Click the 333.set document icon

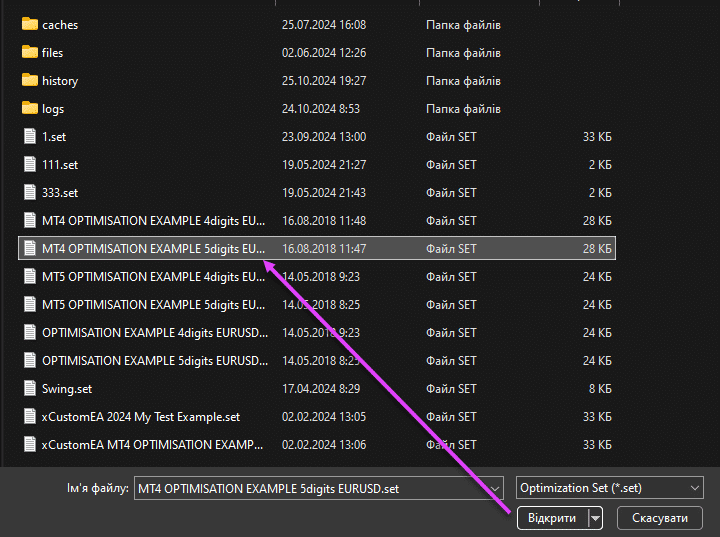pyautogui.click(x=29, y=192)
